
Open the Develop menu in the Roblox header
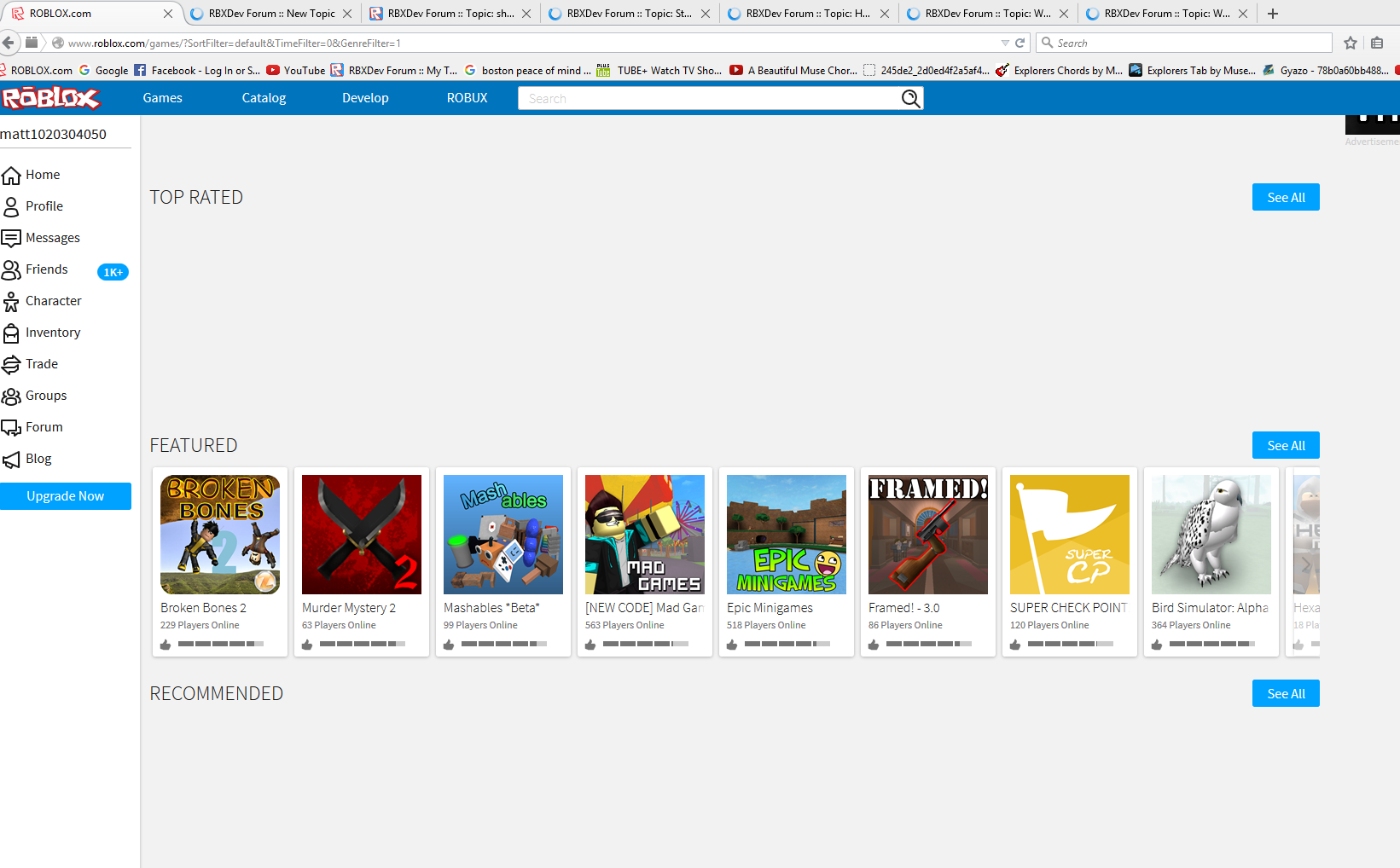point(365,98)
